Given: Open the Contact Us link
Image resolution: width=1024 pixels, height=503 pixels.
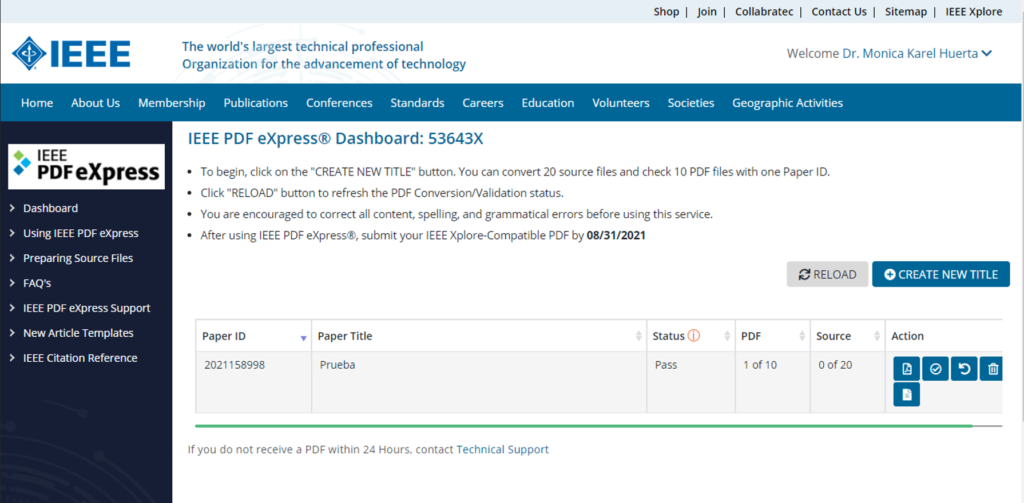Looking at the screenshot, I should tap(839, 12).
